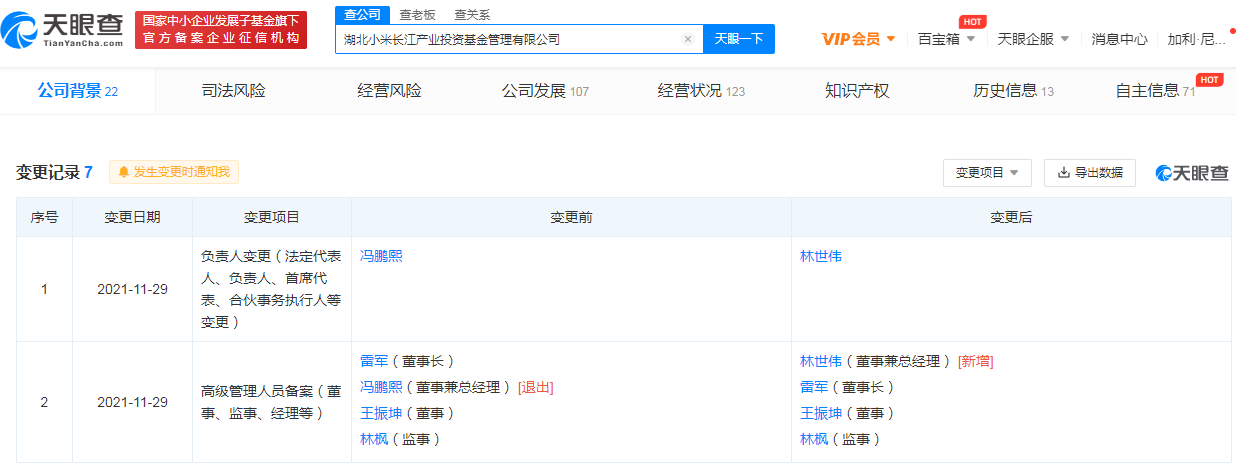Image resolution: width=1236 pixels, height=463 pixels.
Task: Click the 变更记录 7 section heading
Action: [54, 172]
